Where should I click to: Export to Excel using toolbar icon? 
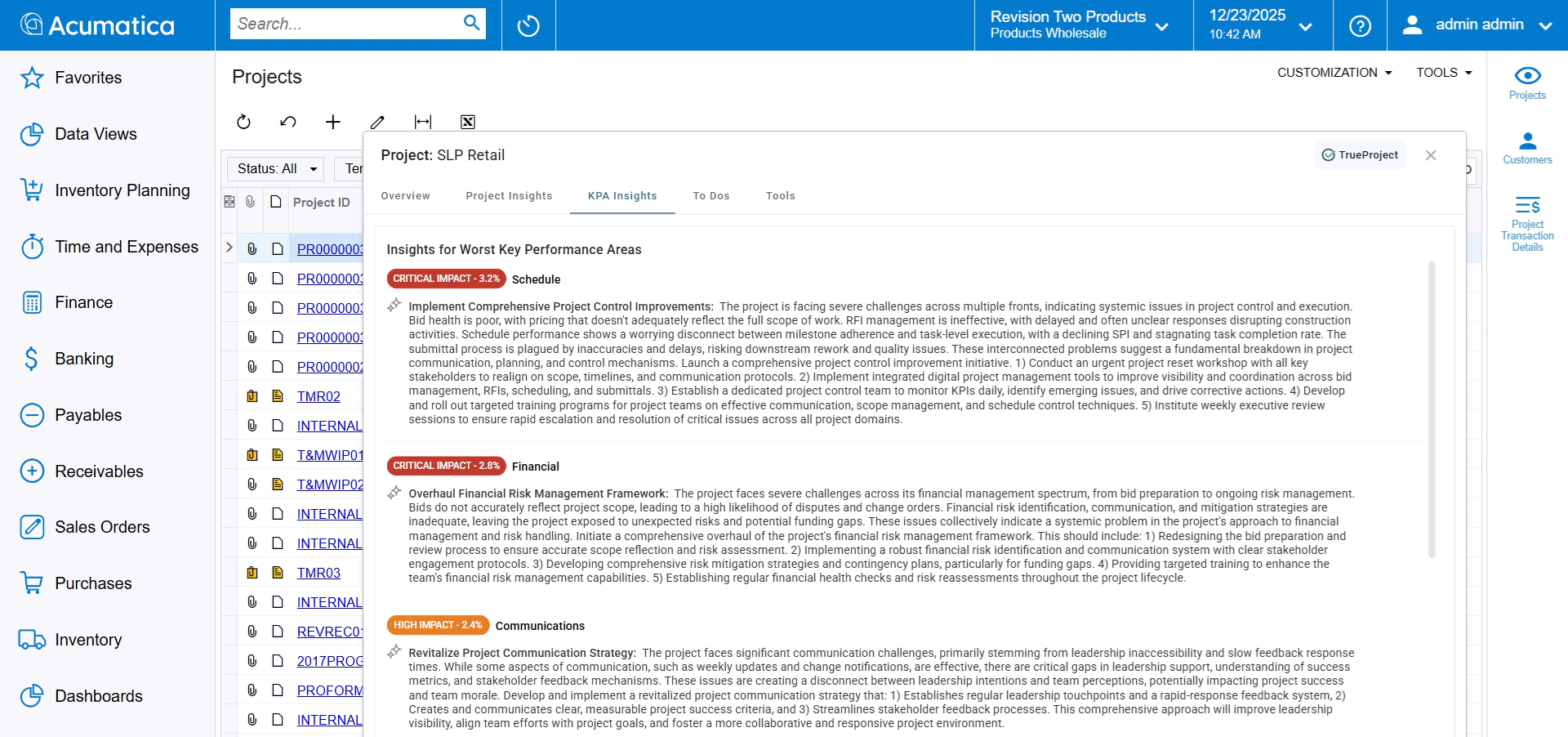467,122
